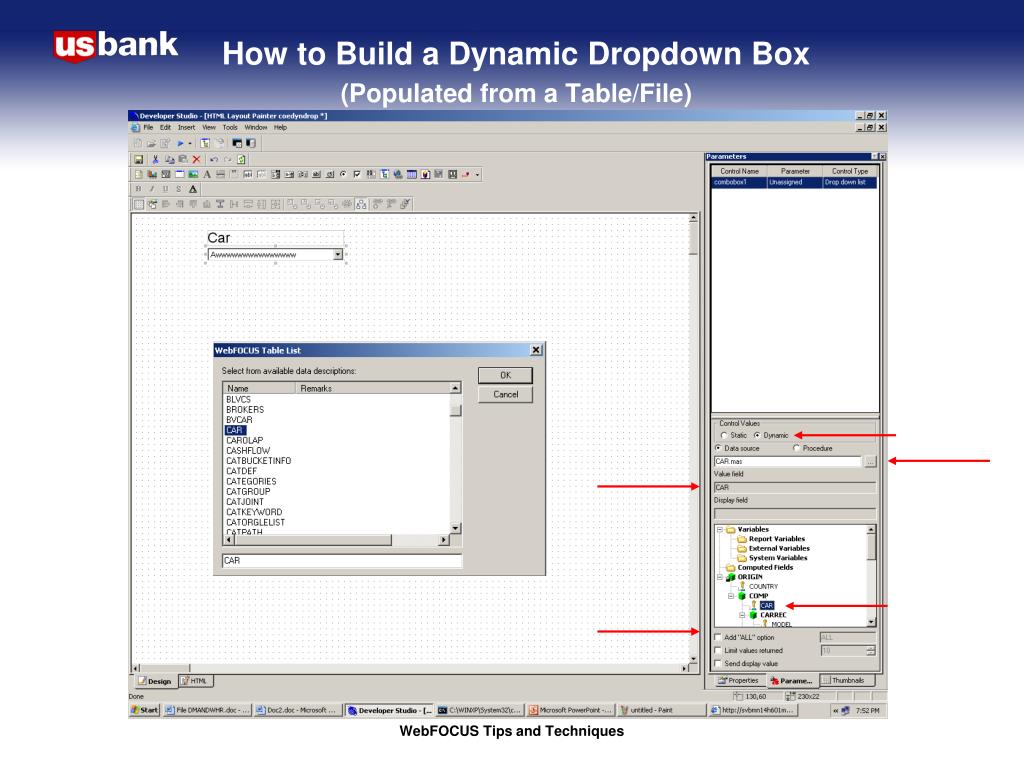The height and width of the screenshot is (768, 1024).
Task: Select the combobox1 row in Parameters list
Action: click(x=794, y=182)
